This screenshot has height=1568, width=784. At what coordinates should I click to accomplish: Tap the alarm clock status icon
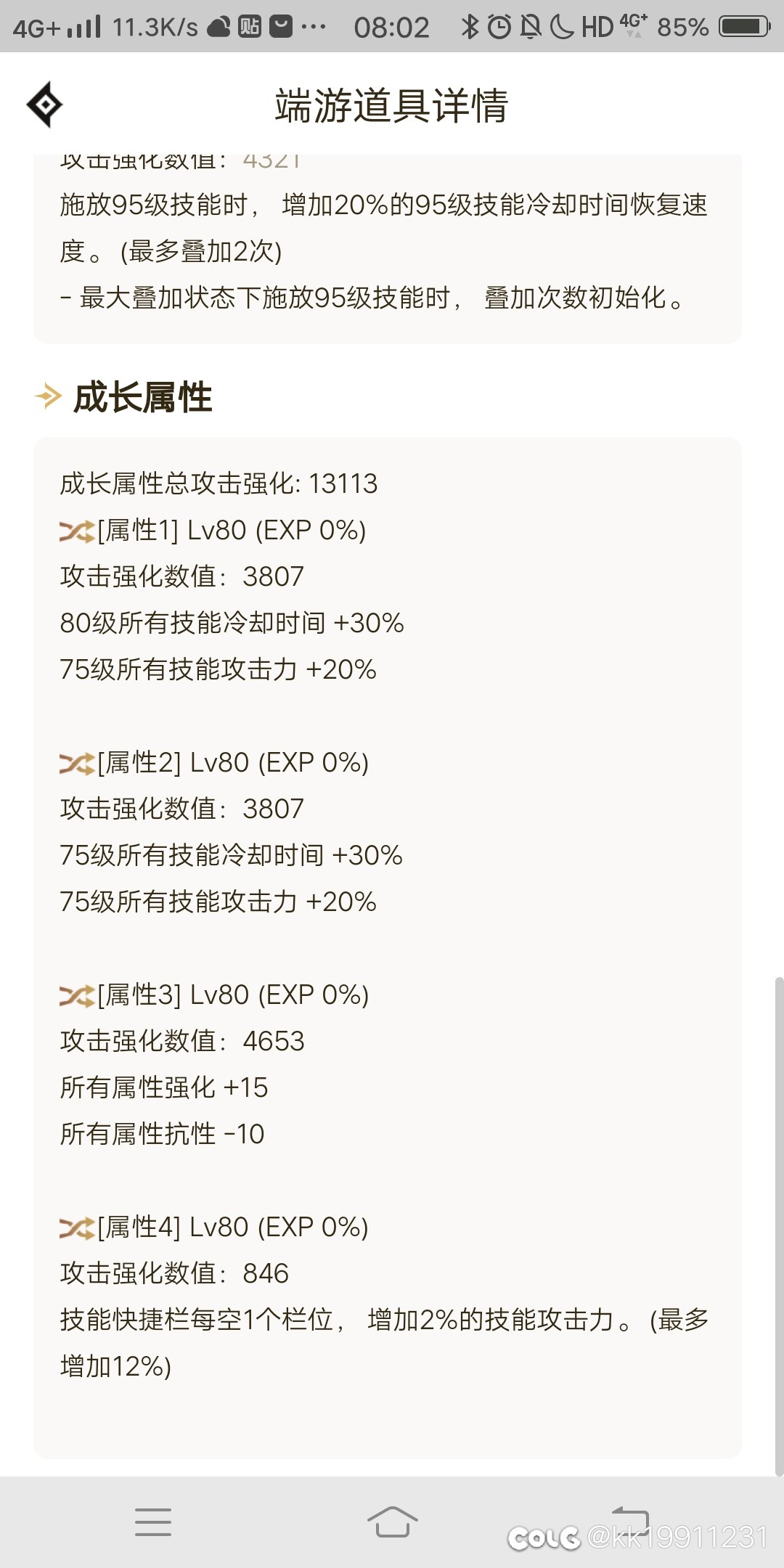point(499,27)
